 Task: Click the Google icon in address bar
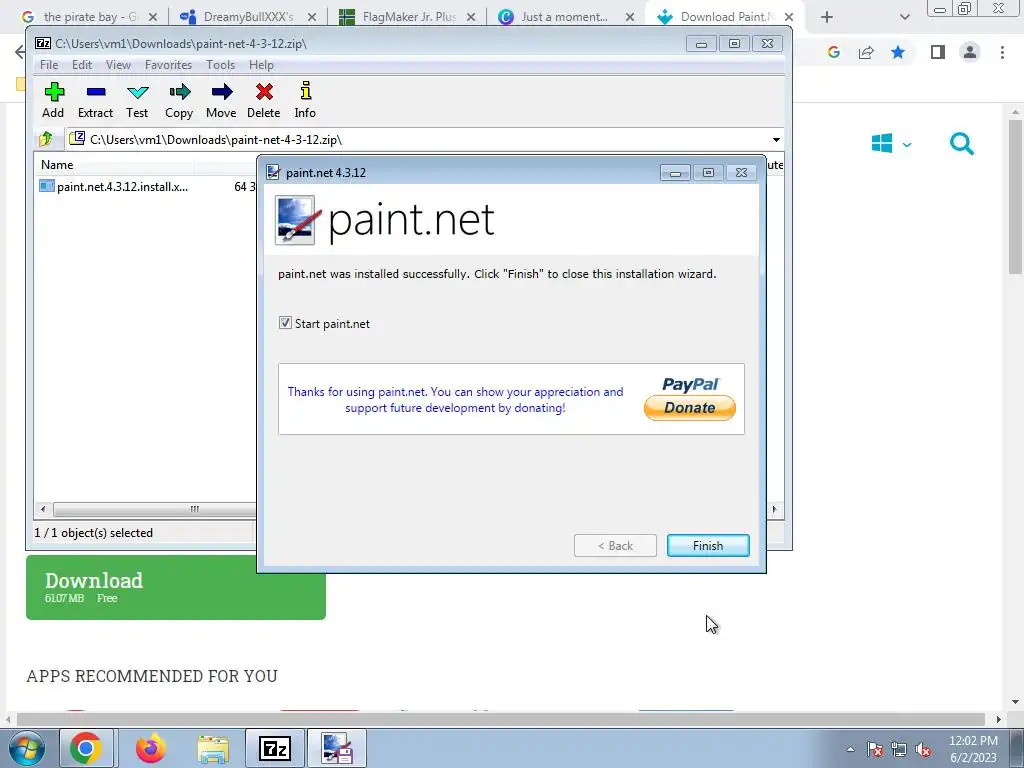click(834, 52)
